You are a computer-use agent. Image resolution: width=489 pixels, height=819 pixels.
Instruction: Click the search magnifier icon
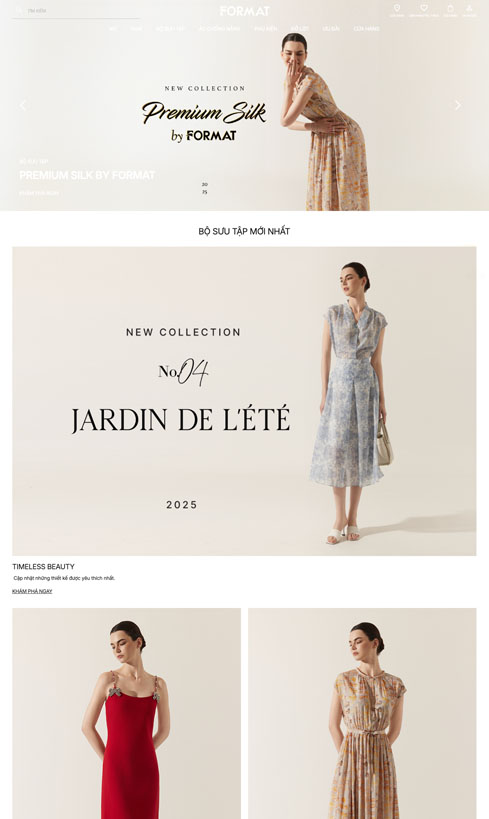[19, 10]
